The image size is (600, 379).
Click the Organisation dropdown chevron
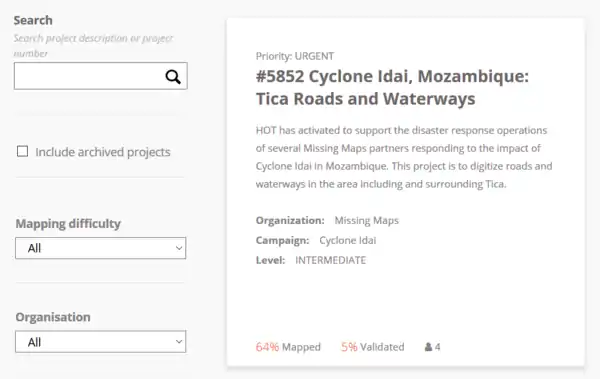179,341
